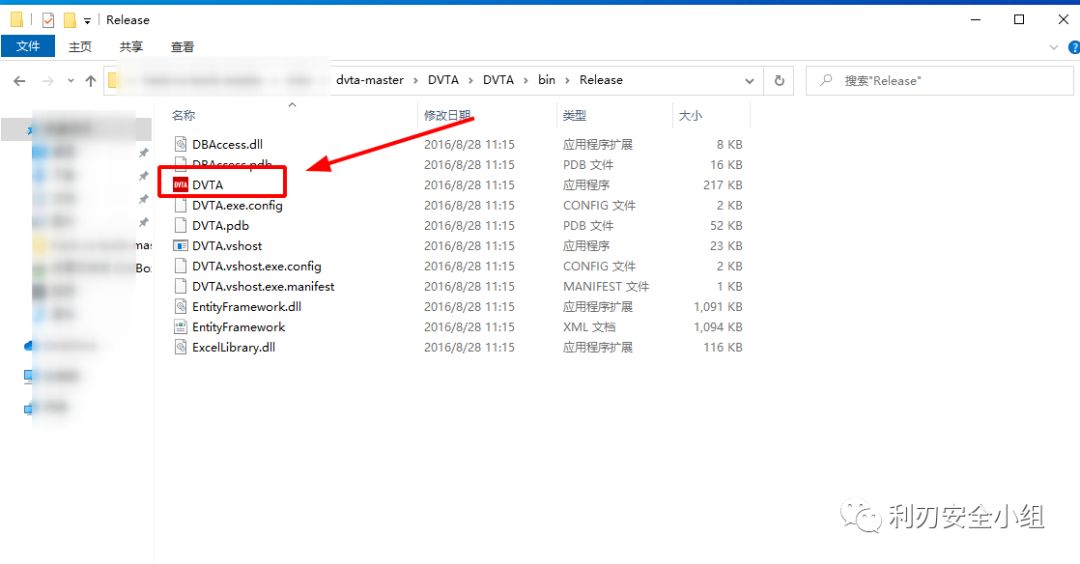Sort files by 大小 column header
The width and height of the screenshot is (1080, 564).
(690, 116)
